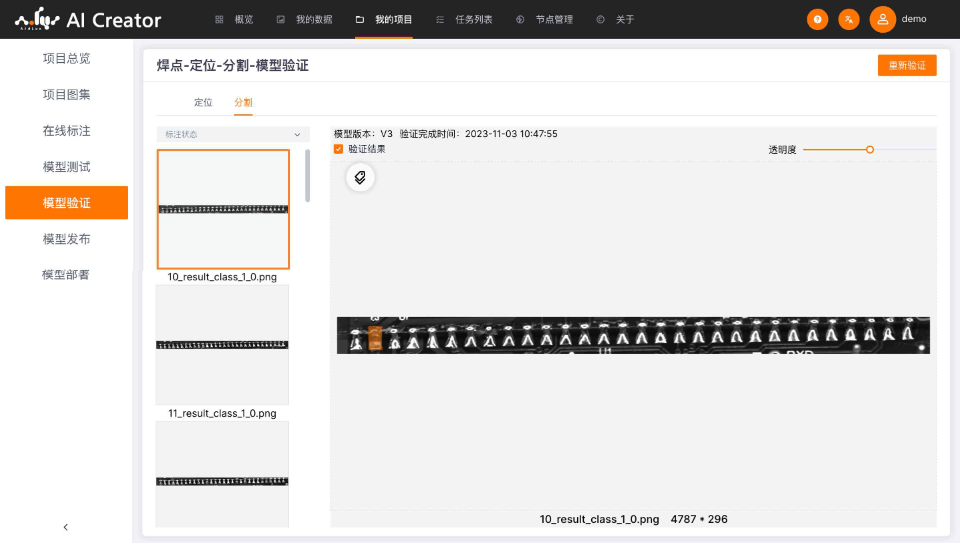The width and height of the screenshot is (960, 543).
Task: Open the 标注状态 dropdown filter
Action: [232, 134]
